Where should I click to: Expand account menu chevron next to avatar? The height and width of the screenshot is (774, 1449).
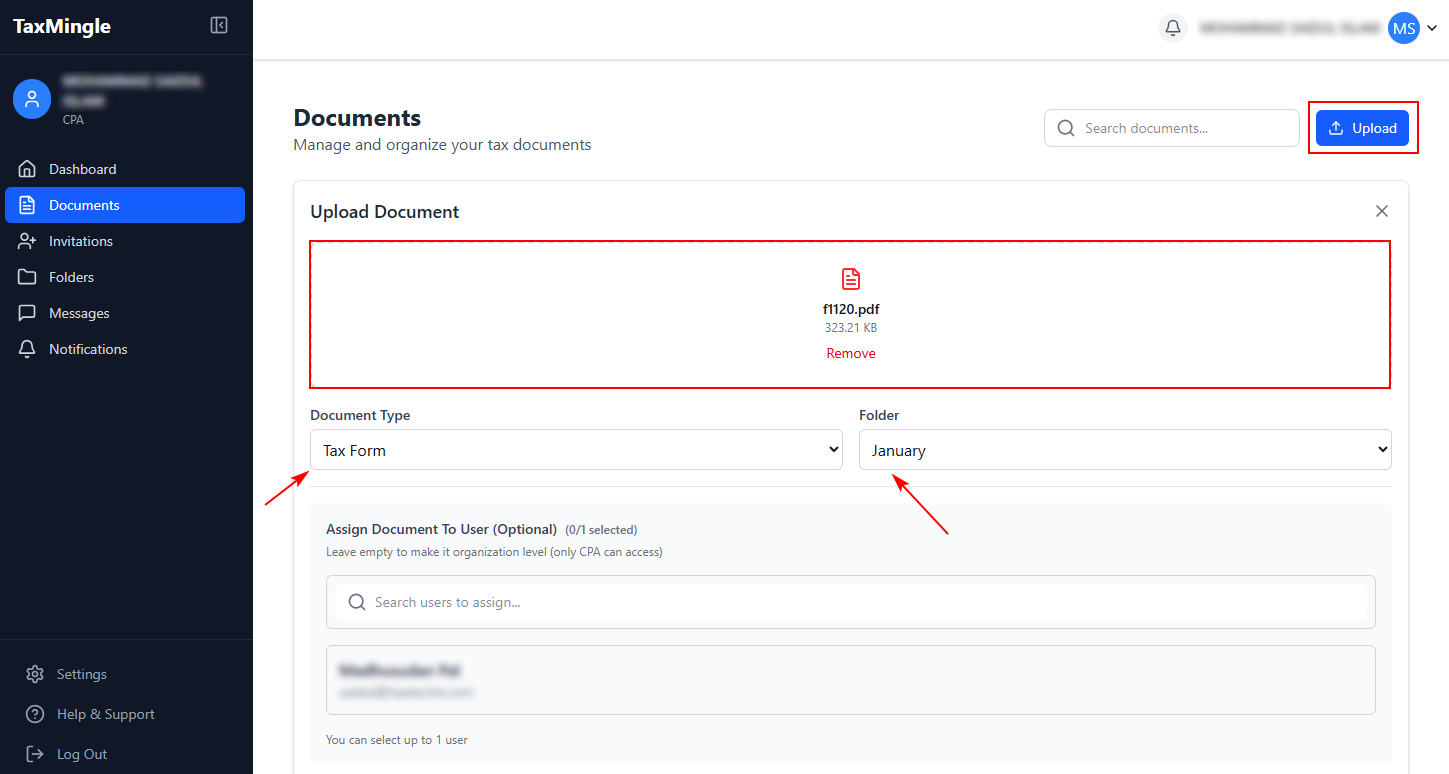(x=1432, y=29)
